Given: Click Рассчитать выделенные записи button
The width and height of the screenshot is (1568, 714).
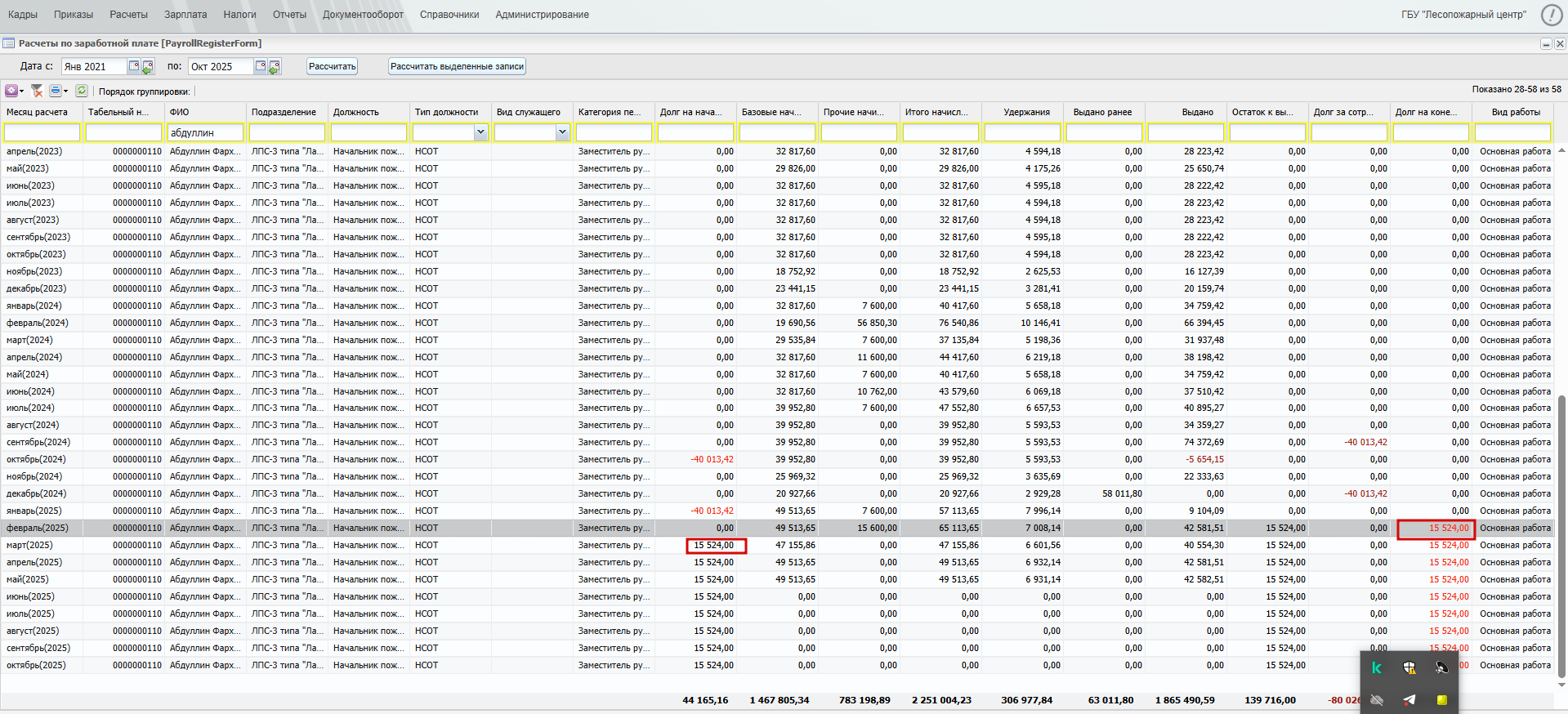Looking at the screenshot, I should click(457, 66).
